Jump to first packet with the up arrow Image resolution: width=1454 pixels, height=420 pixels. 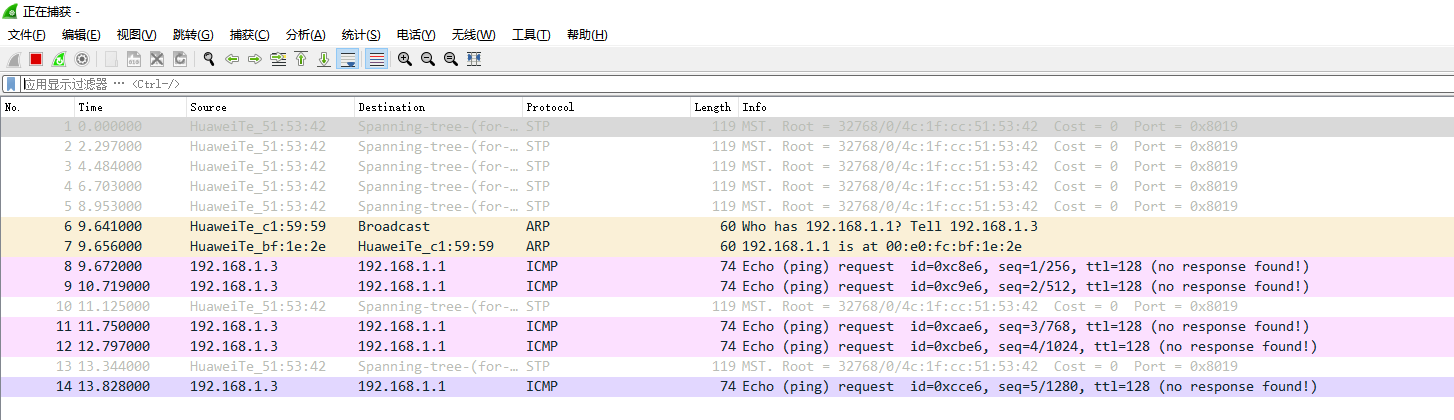coord(300,59)
